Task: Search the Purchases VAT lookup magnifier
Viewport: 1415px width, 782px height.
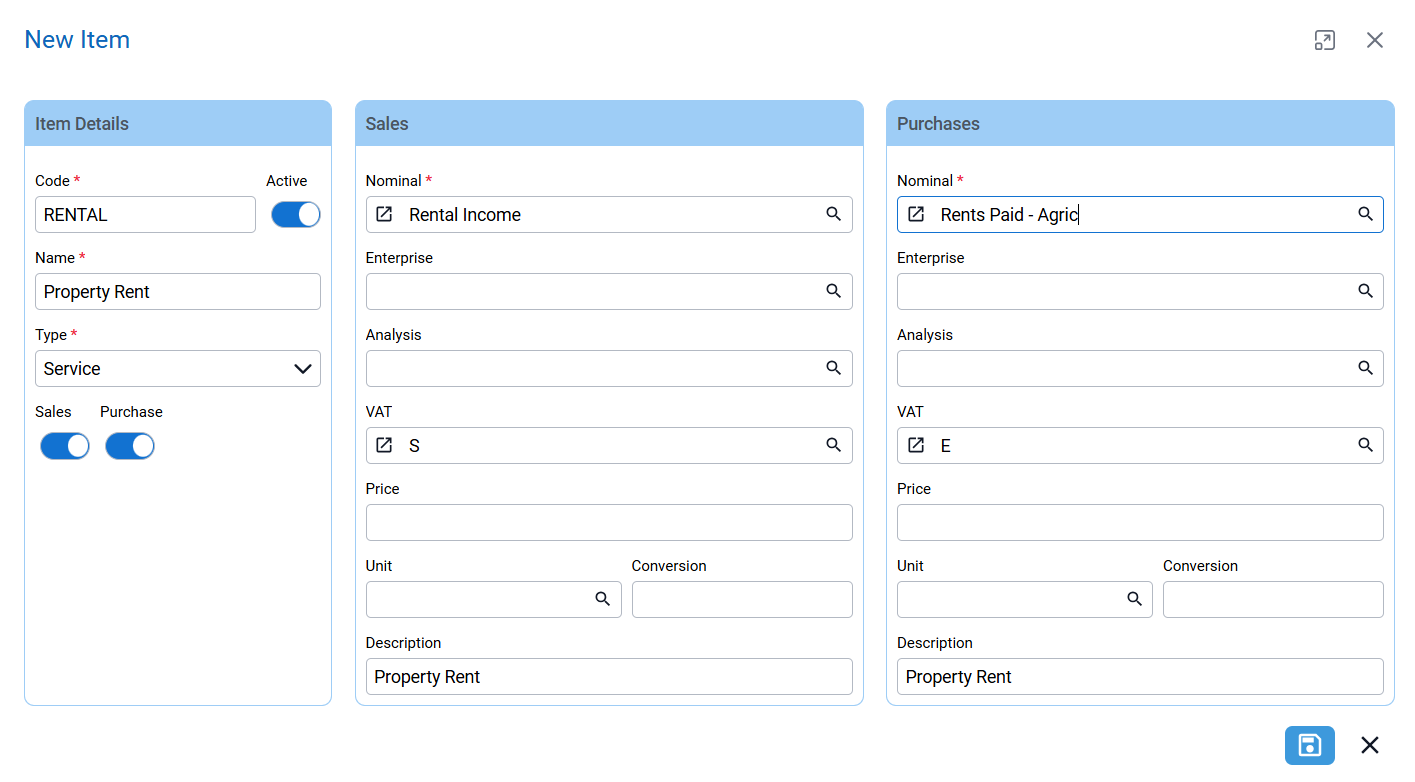Action: [1365, 445]
